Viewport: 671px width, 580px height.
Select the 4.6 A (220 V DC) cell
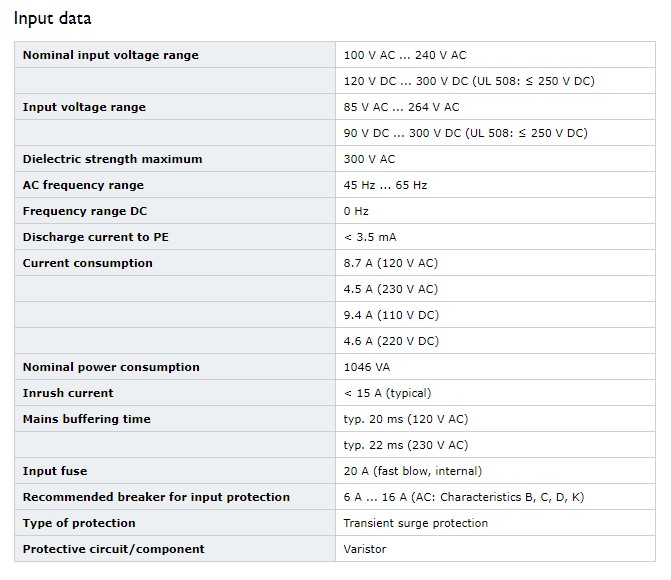pos(495,341)
